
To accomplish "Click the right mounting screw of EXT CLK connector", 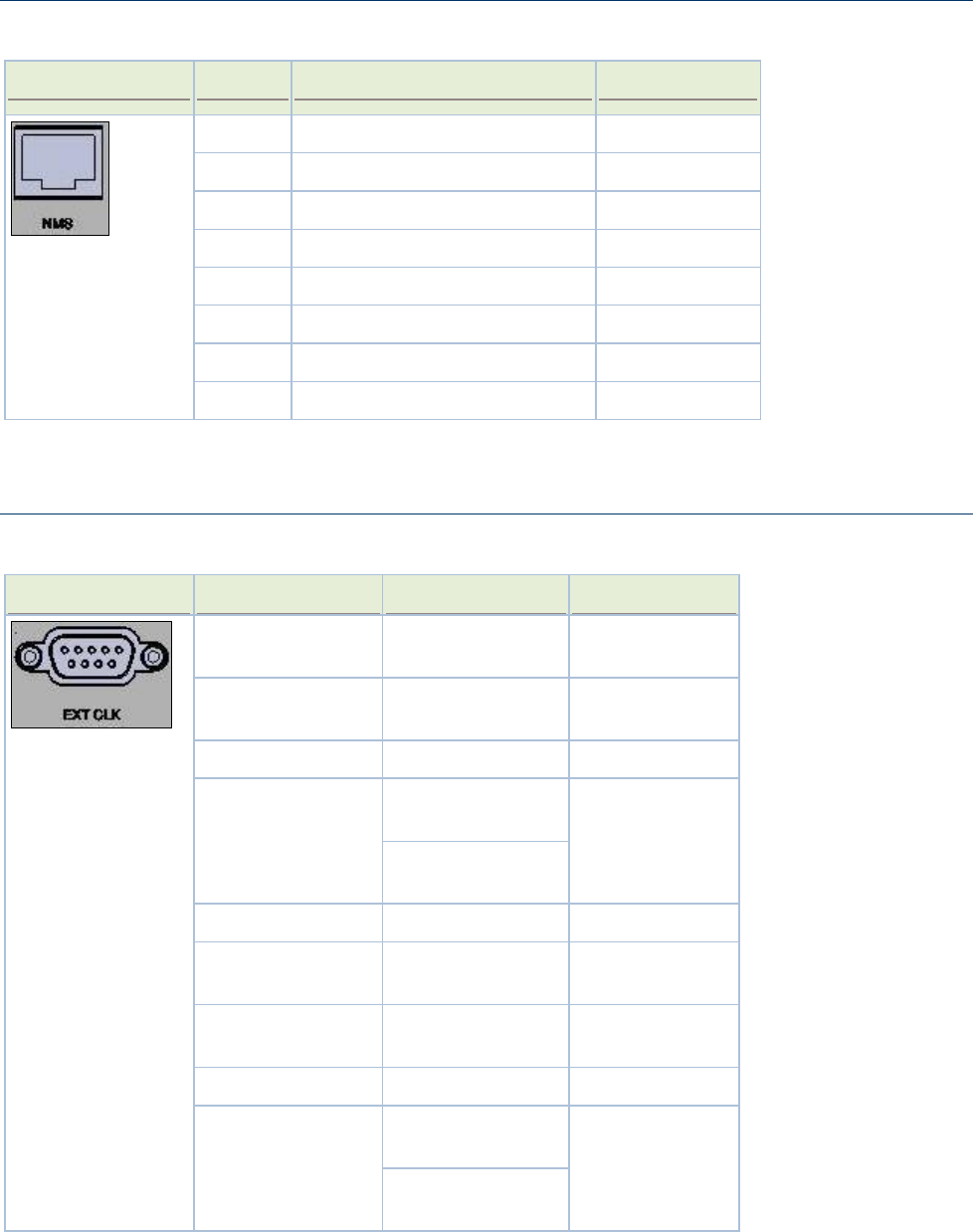I will [x=152, y=658].
